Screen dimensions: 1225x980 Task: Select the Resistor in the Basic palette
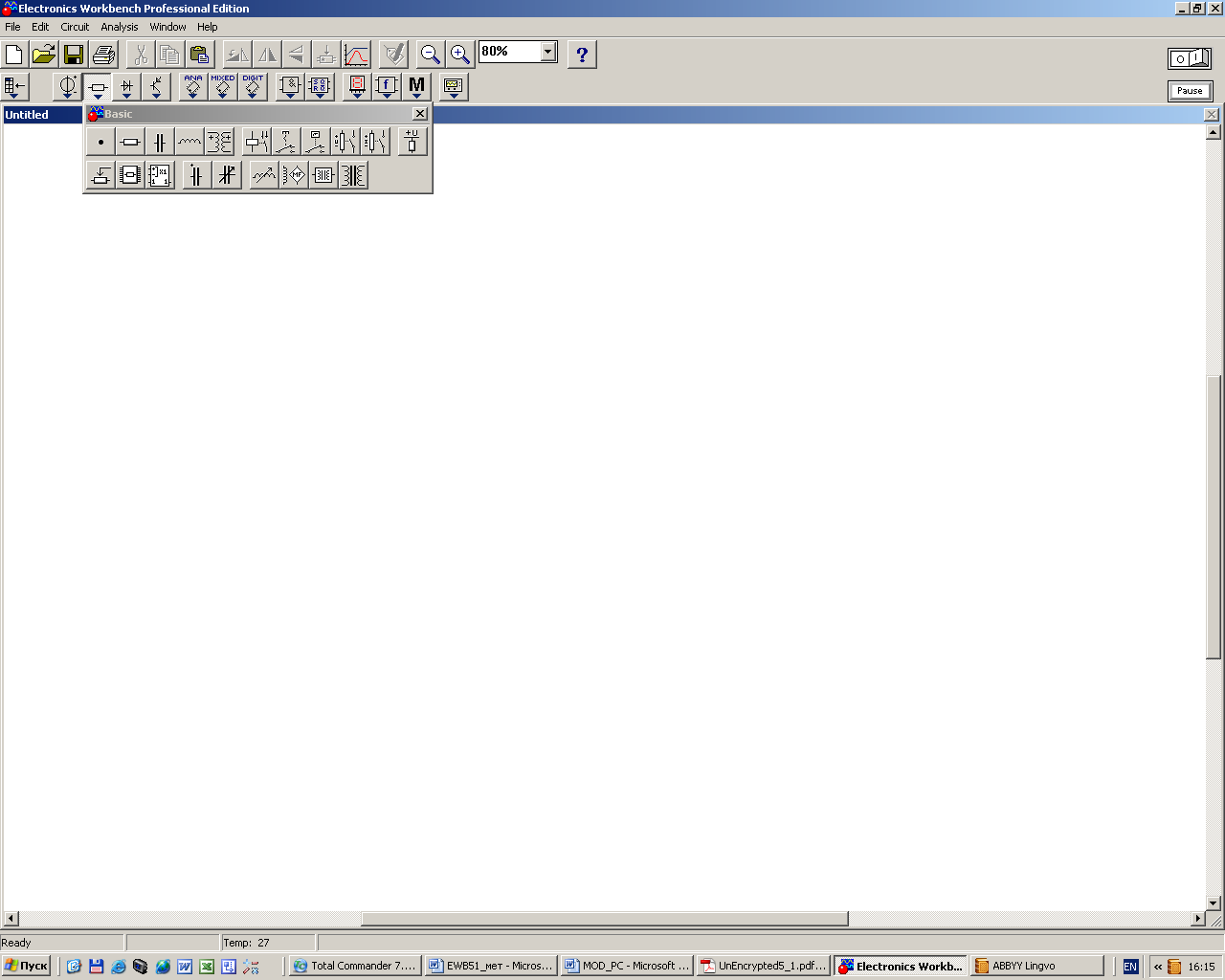coord(130,143)
